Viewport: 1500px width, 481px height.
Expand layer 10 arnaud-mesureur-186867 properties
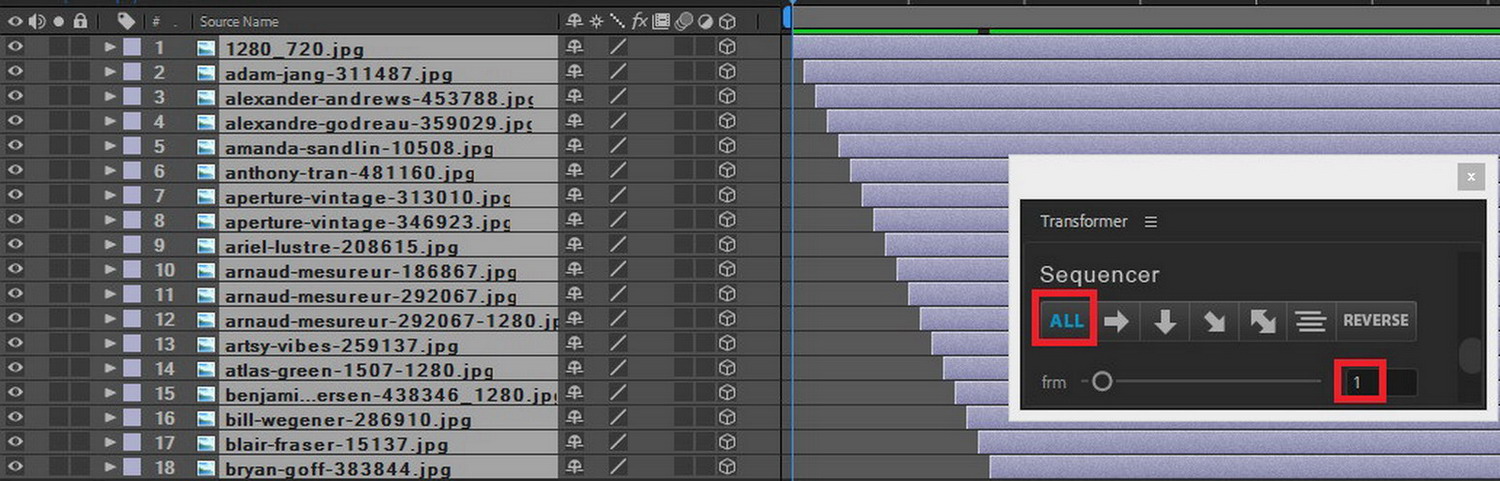coord(111,269)
